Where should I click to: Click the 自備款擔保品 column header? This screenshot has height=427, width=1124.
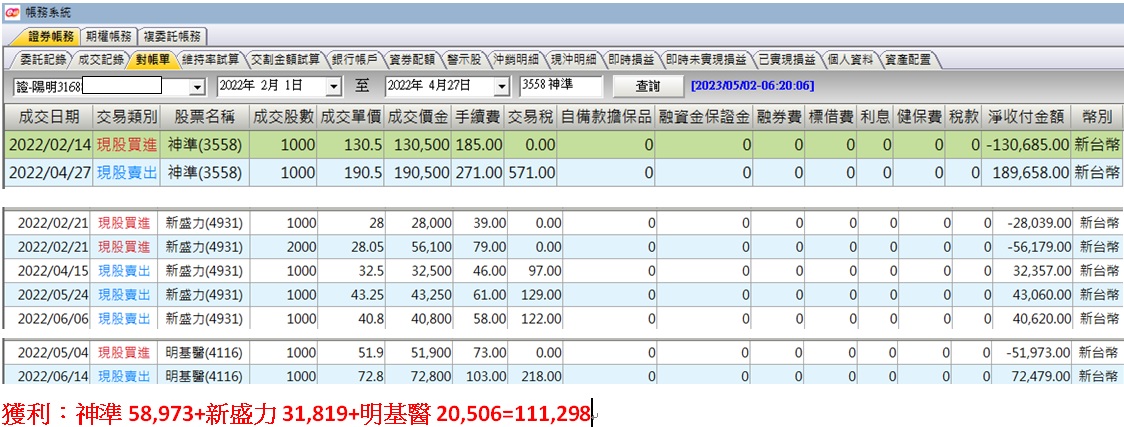click(x=607, y=117)
